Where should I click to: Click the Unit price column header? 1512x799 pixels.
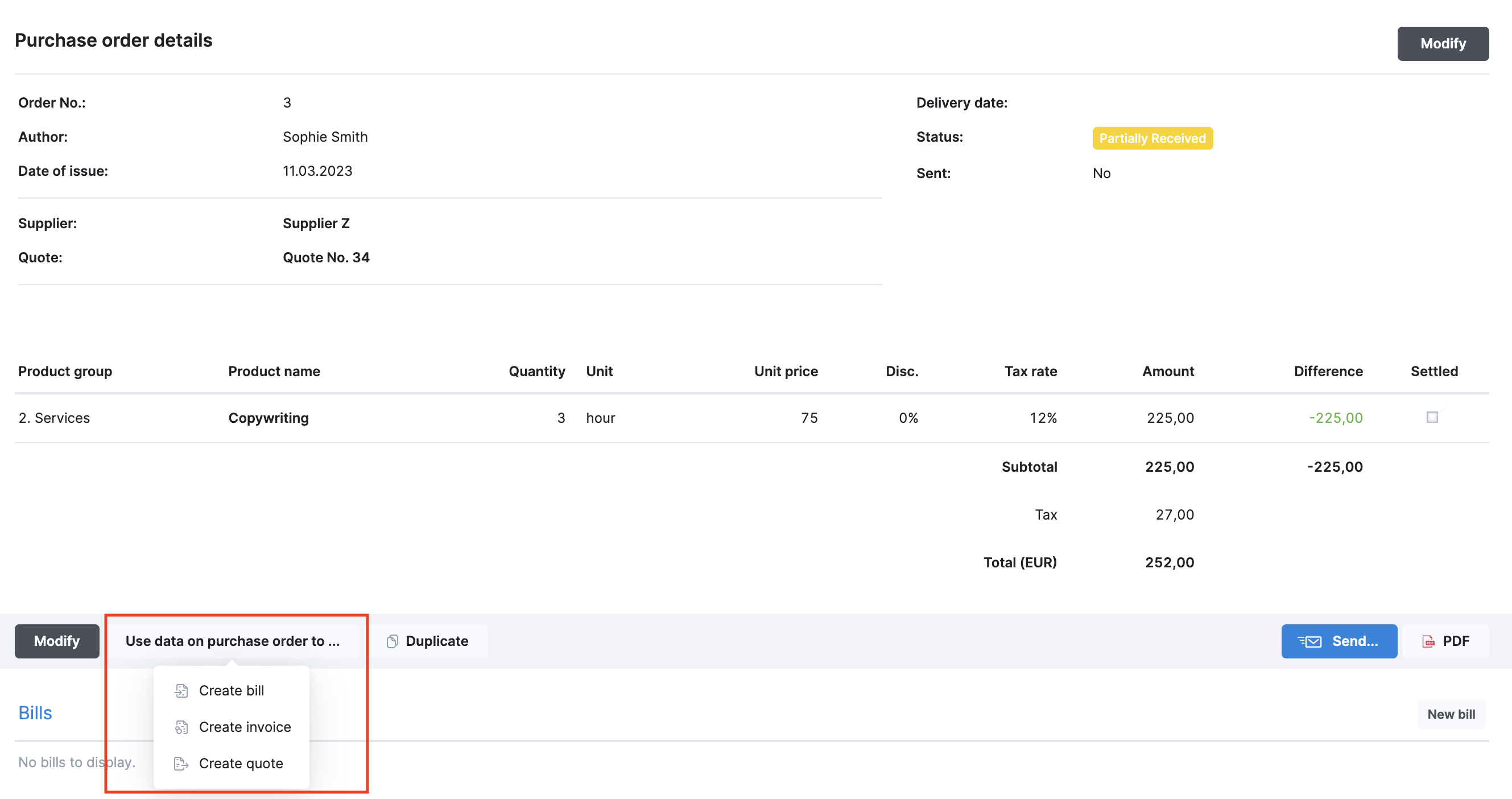point(786,371)
